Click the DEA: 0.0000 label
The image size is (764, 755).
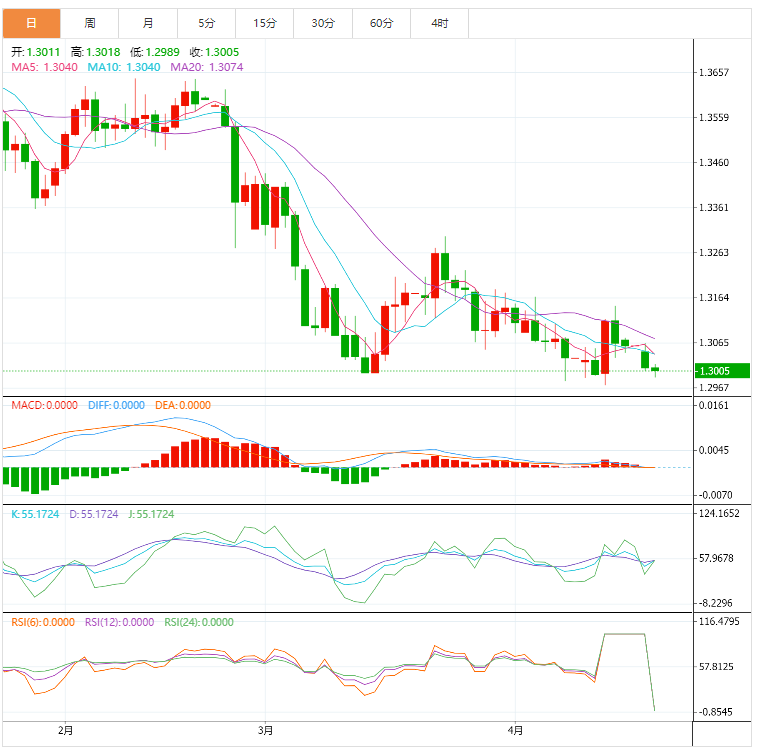[x=183, y=405]
